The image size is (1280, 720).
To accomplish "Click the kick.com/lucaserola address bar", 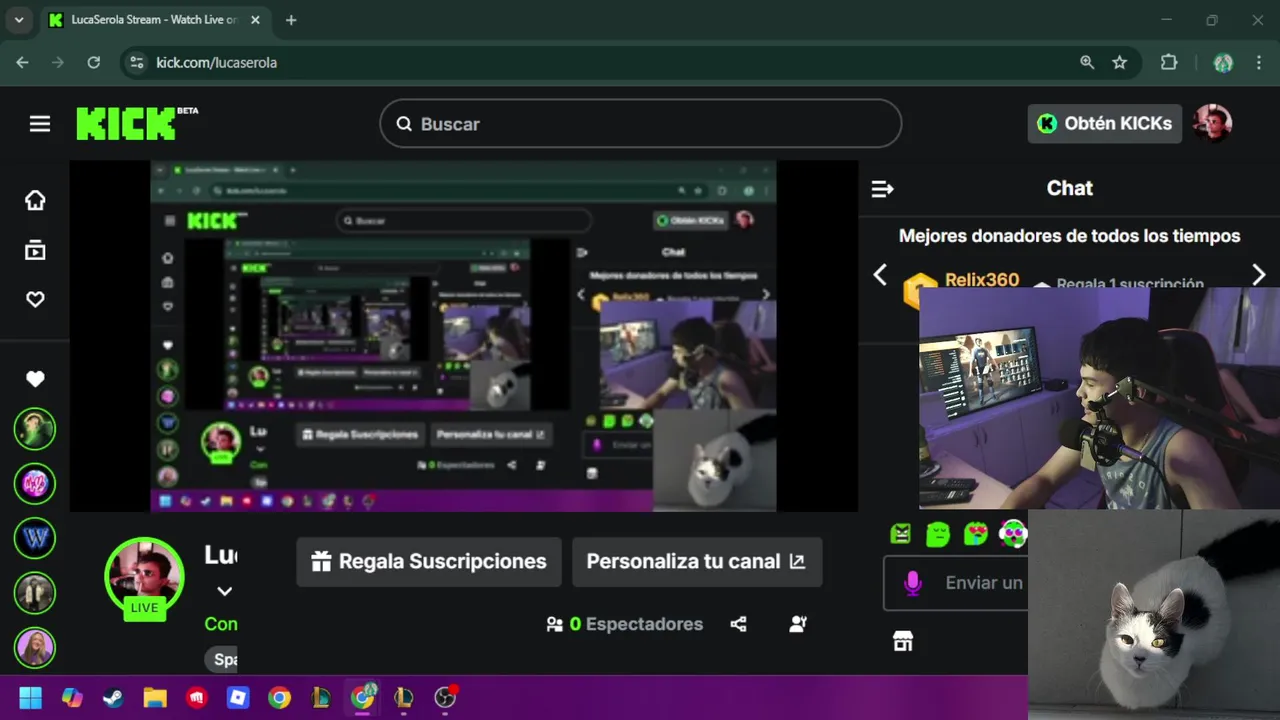I will [x=216, y=62].
